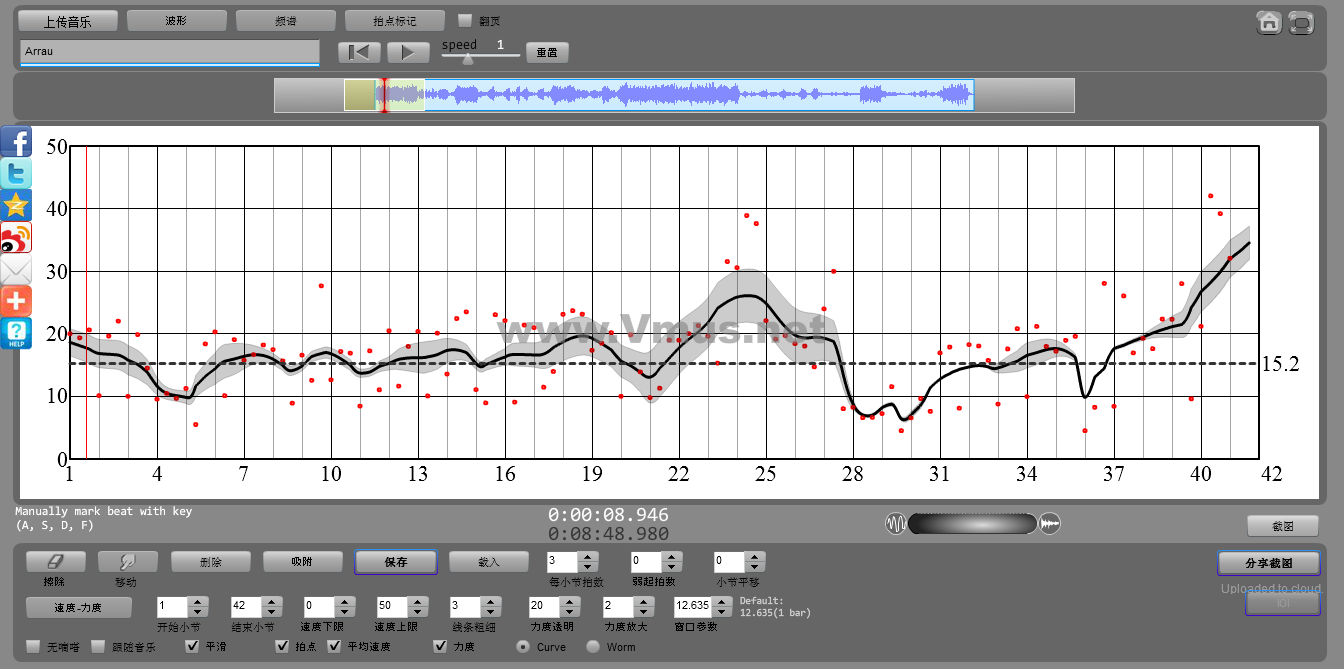Switch to the 波形 waveform view
The height and width of the screenshot is (669, 1344).
176,21
